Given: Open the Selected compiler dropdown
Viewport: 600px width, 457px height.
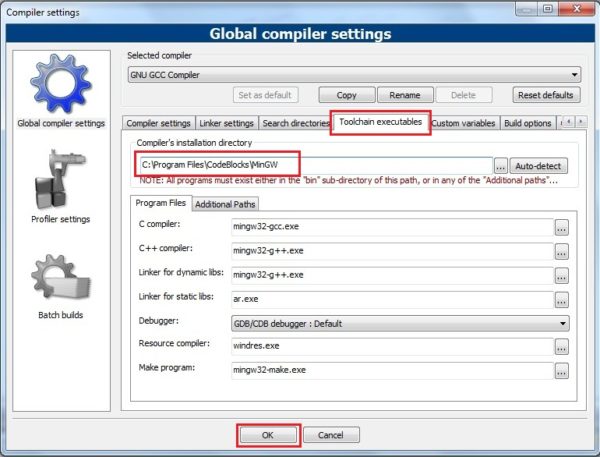Looking at the screenshot, I should click(354, 75).
